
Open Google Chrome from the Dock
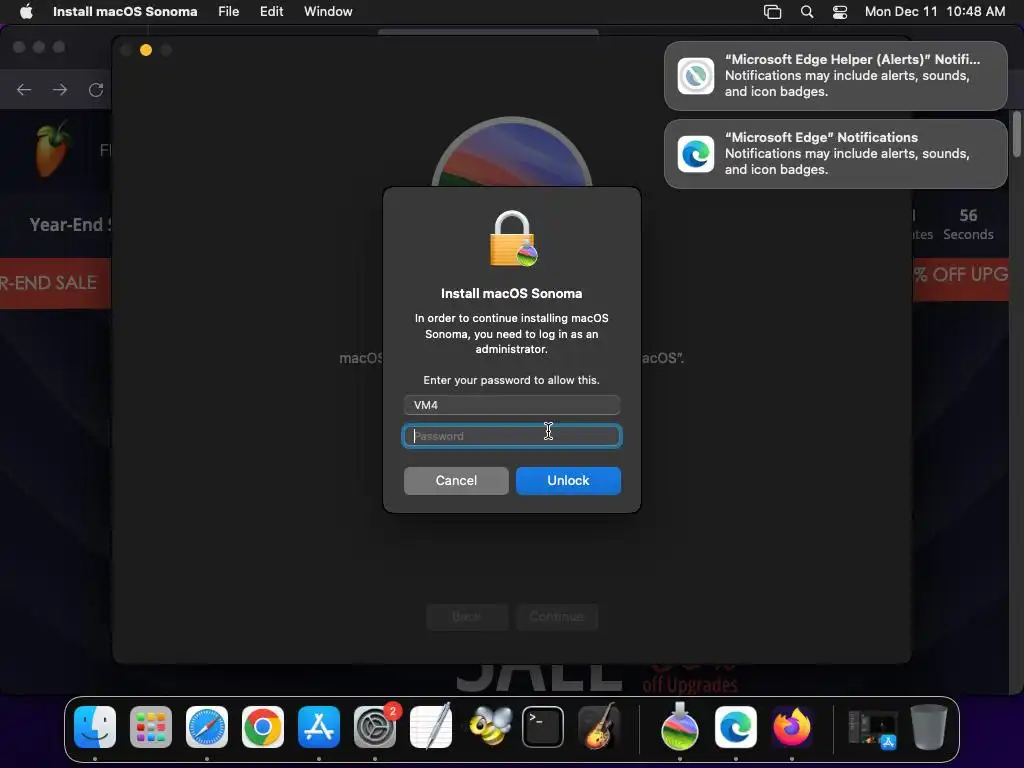pyautogui.click(x=263, y=727)
